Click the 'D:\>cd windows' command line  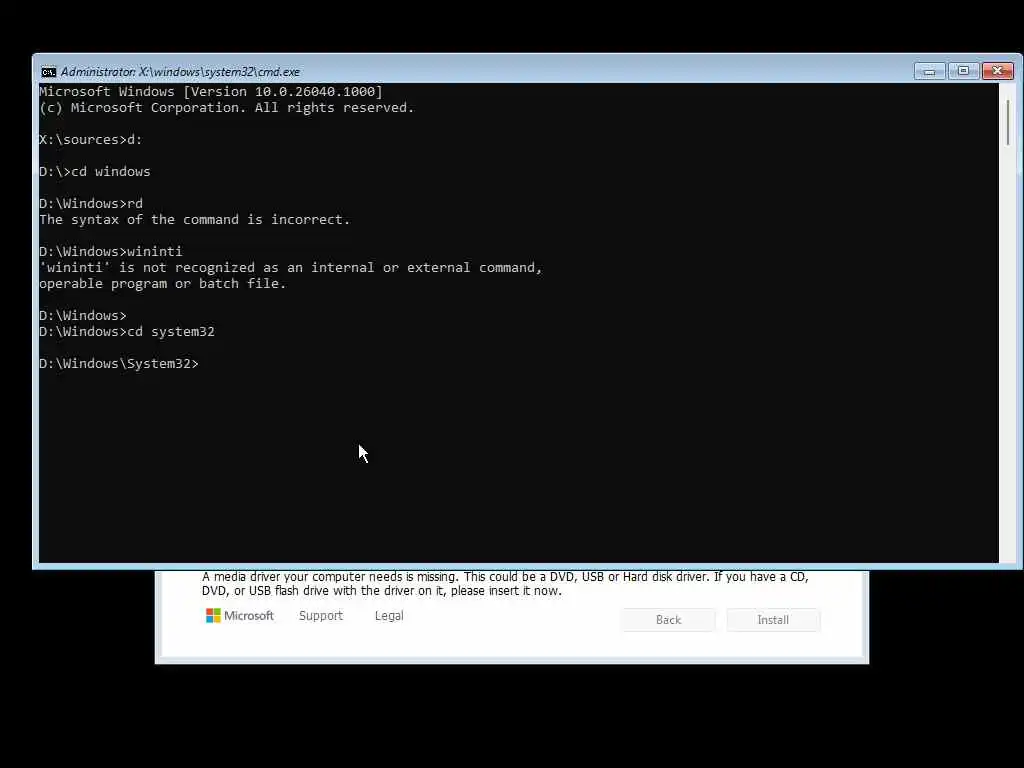click(95, 171)
